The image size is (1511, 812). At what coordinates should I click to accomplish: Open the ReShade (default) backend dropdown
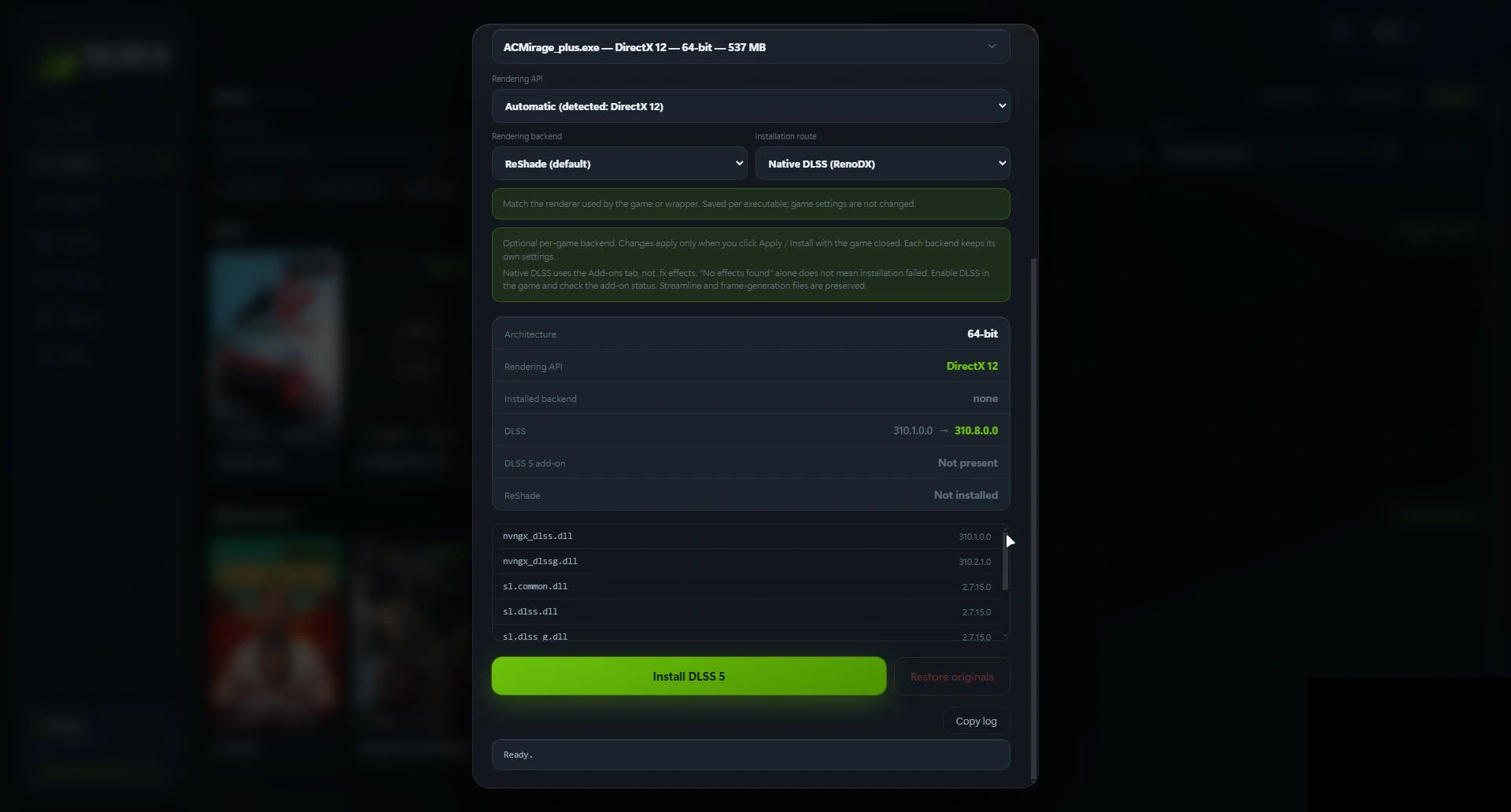click(619, 164)
